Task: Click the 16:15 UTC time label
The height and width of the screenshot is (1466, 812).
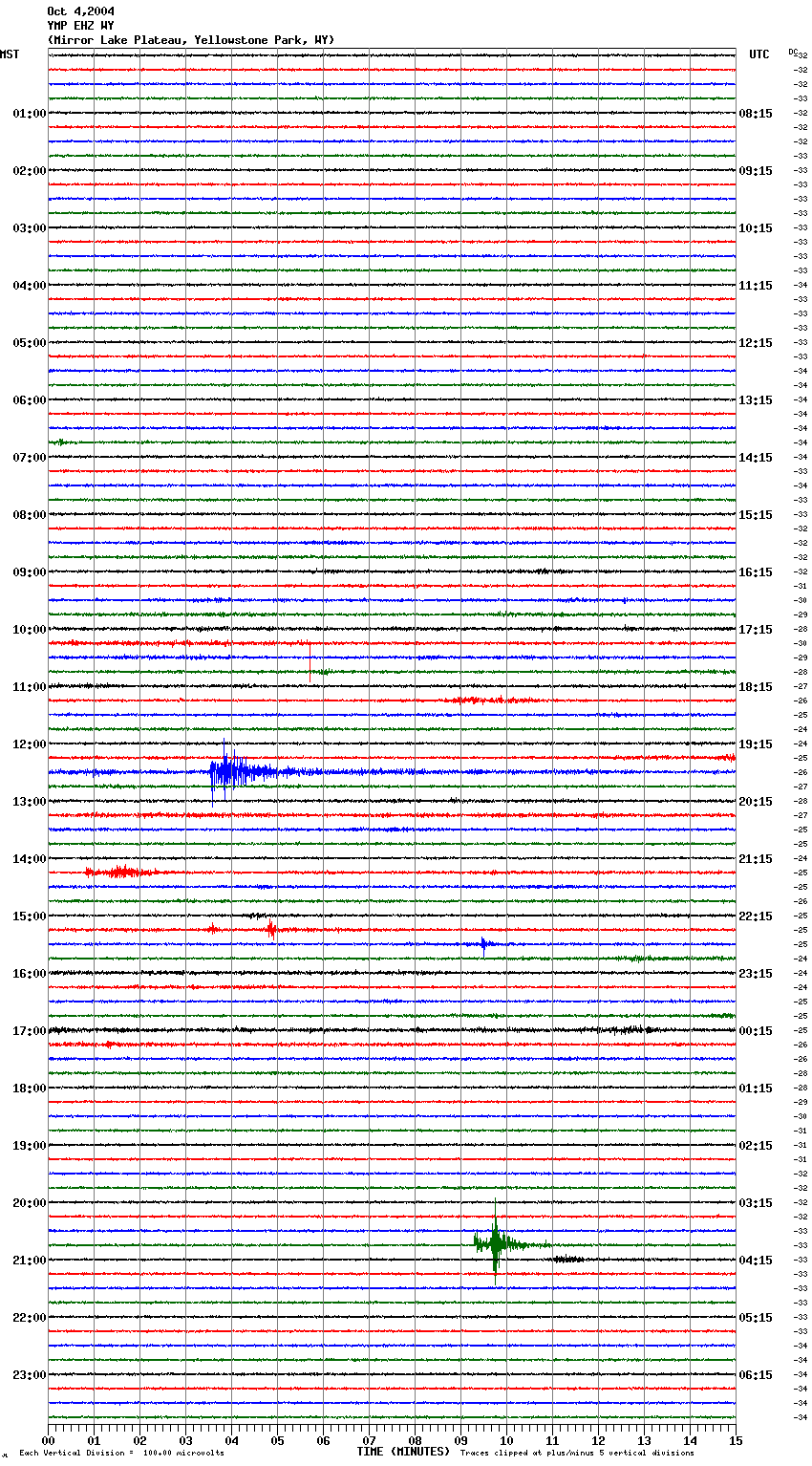Action: click(756, 572)
